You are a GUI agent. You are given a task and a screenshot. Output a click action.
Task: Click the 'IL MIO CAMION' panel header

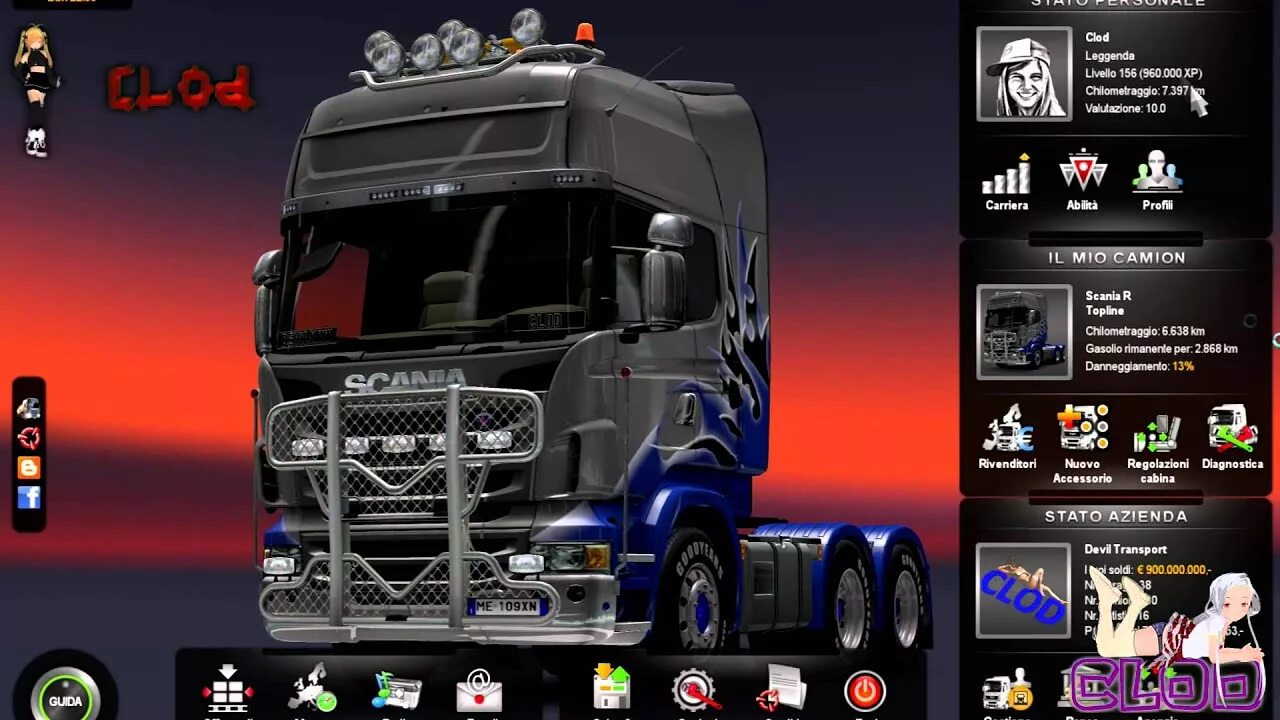click(x=1116, y=258)
